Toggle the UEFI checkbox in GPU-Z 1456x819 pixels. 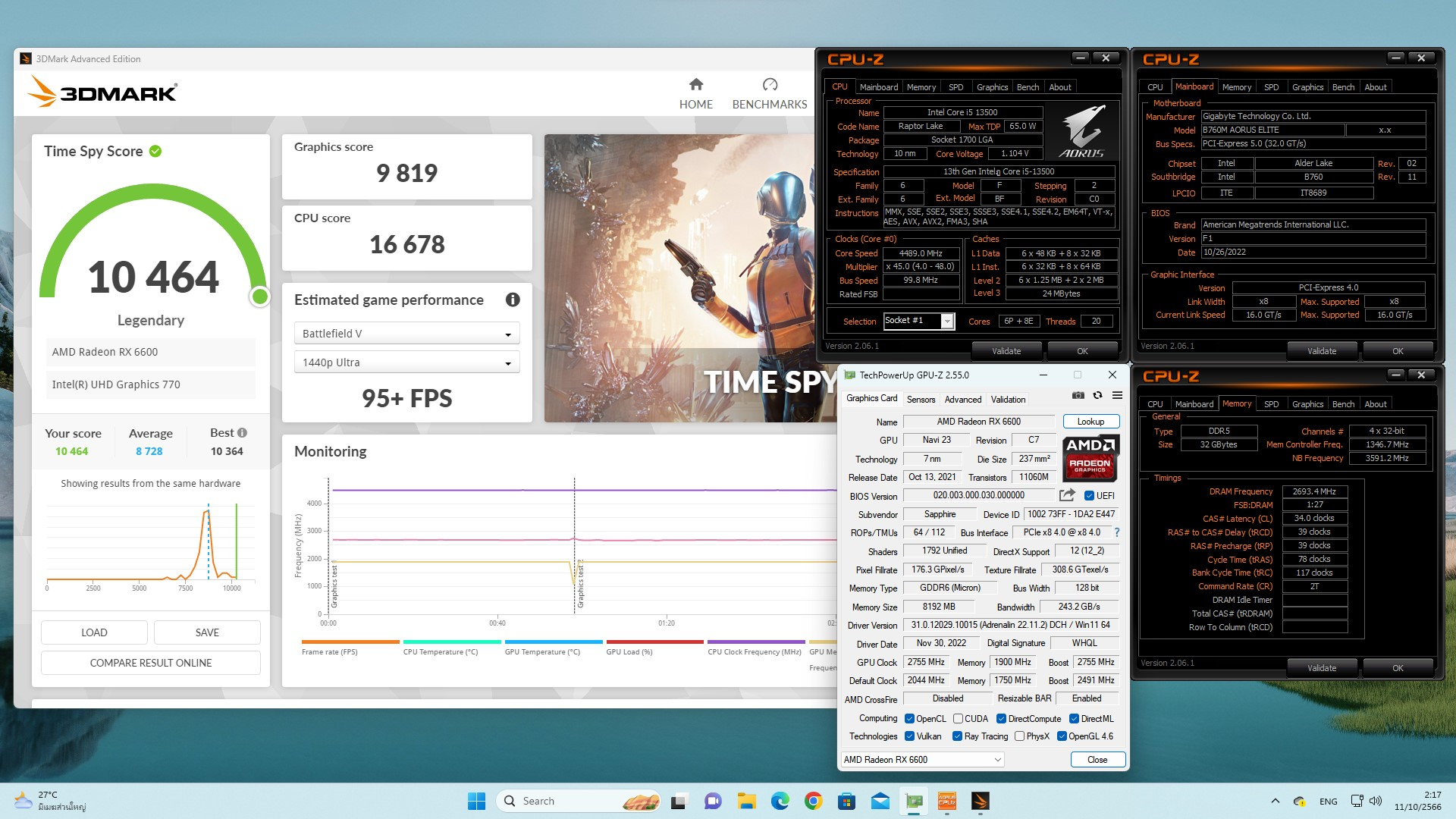pos(1089,496)
